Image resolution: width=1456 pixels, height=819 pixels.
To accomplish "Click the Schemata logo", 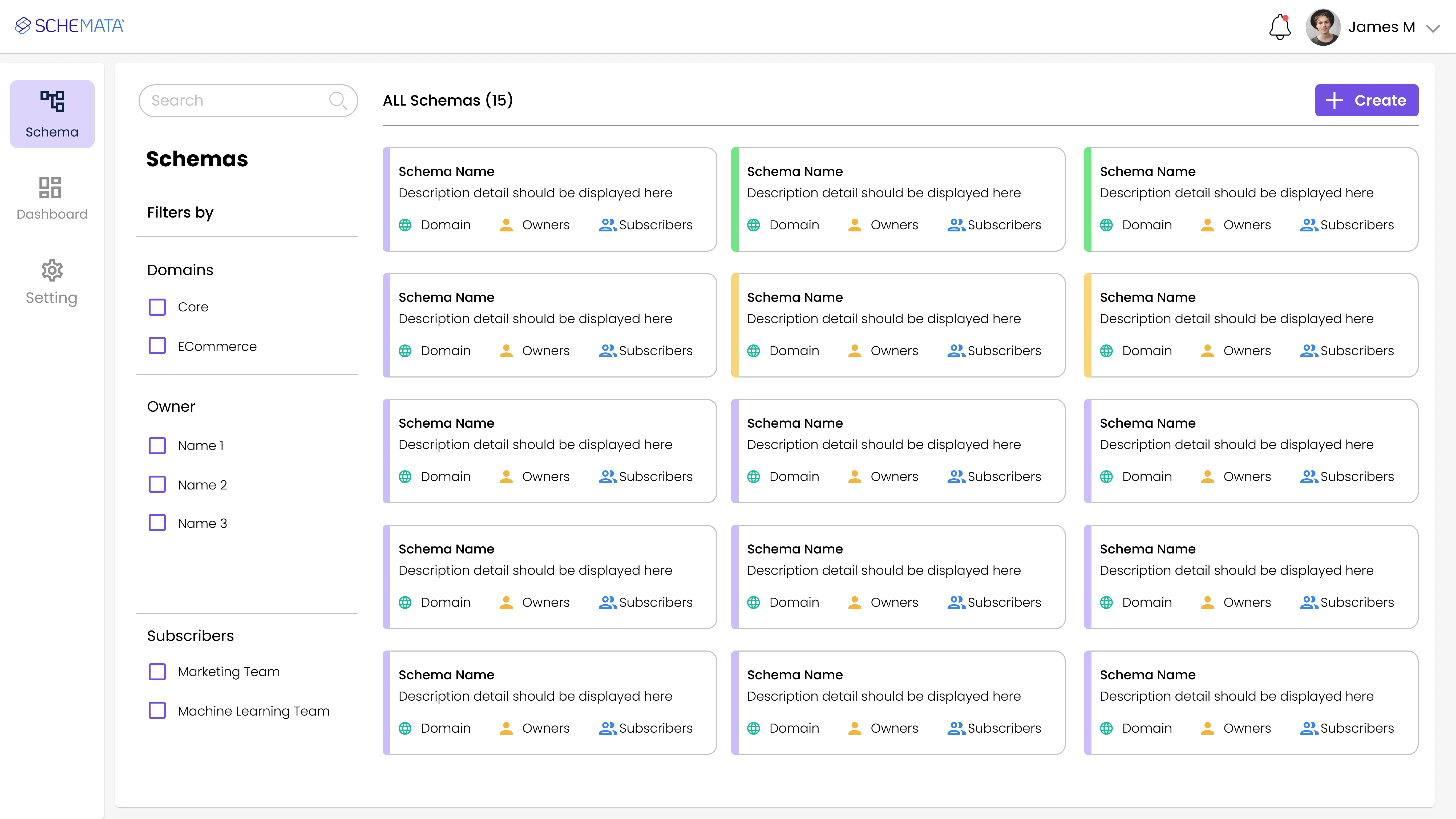I will [x=70, y=25].
